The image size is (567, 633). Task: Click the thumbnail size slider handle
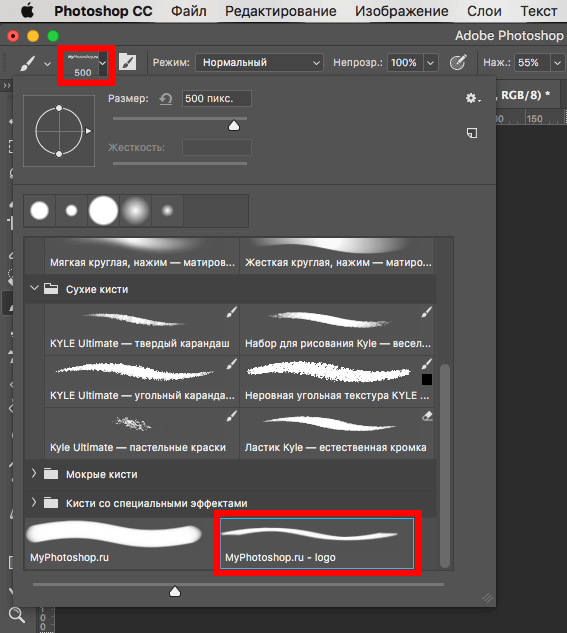[x=175, y=591]
